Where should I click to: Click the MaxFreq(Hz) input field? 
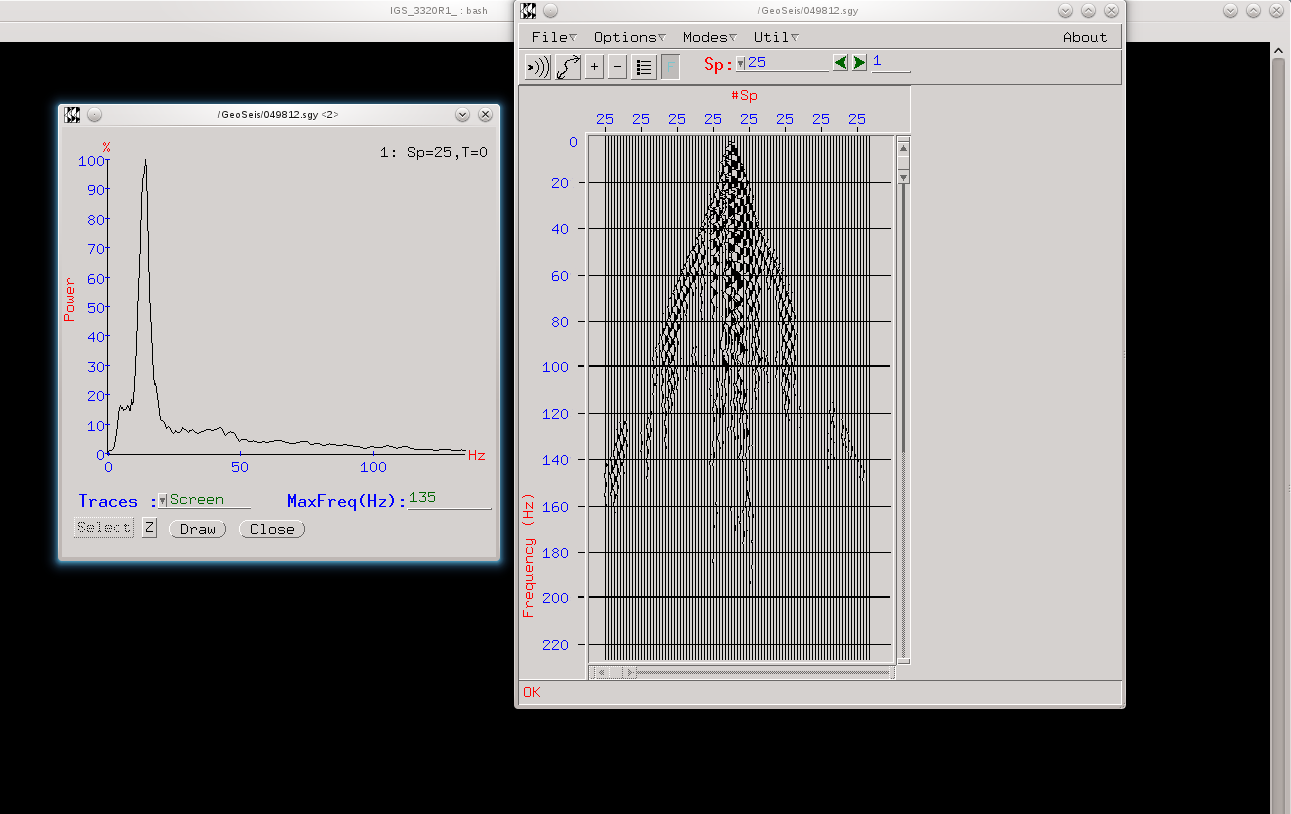point(449,499)
